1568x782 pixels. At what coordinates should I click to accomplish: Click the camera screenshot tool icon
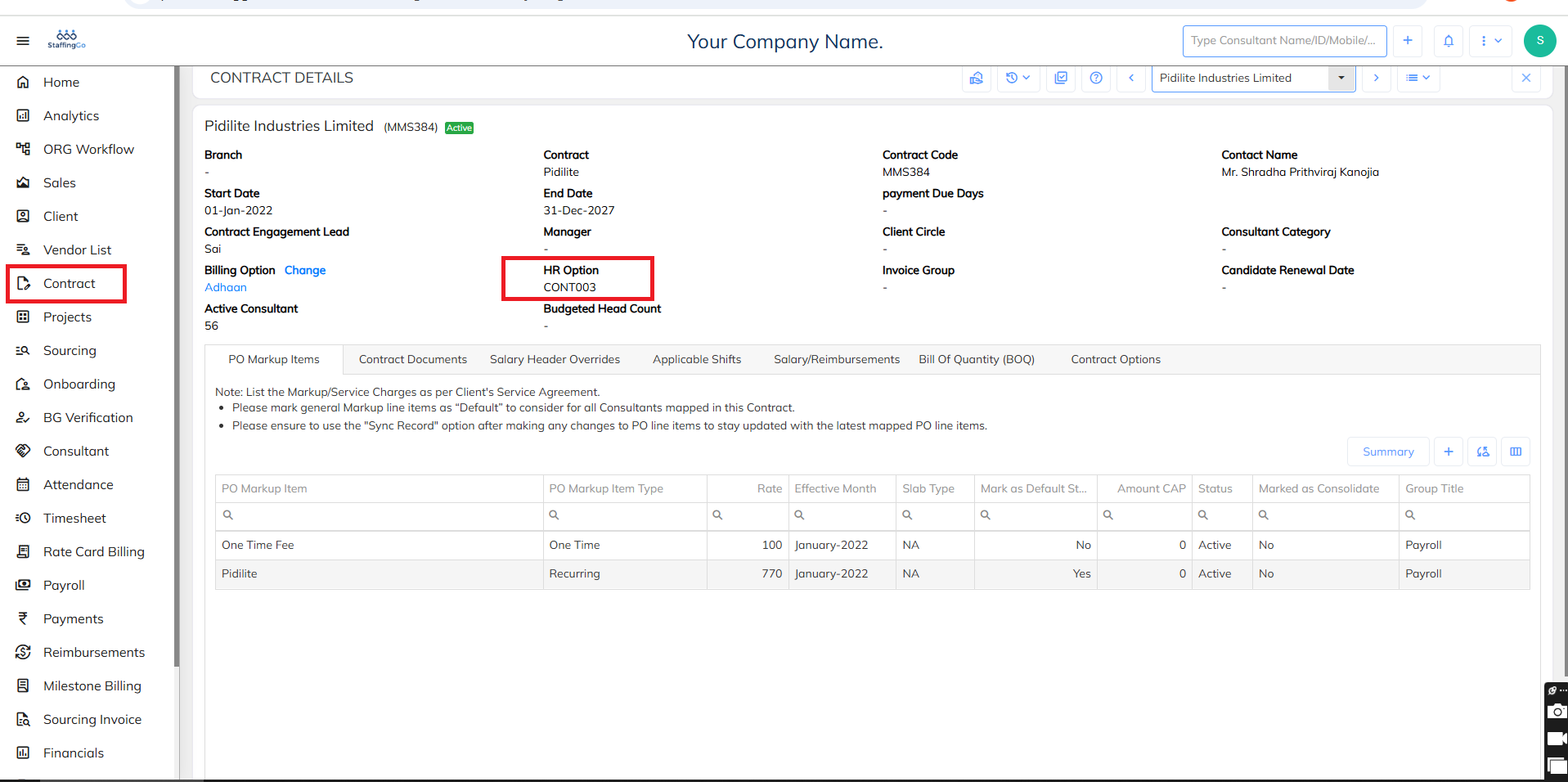[x=1557, y=712]
